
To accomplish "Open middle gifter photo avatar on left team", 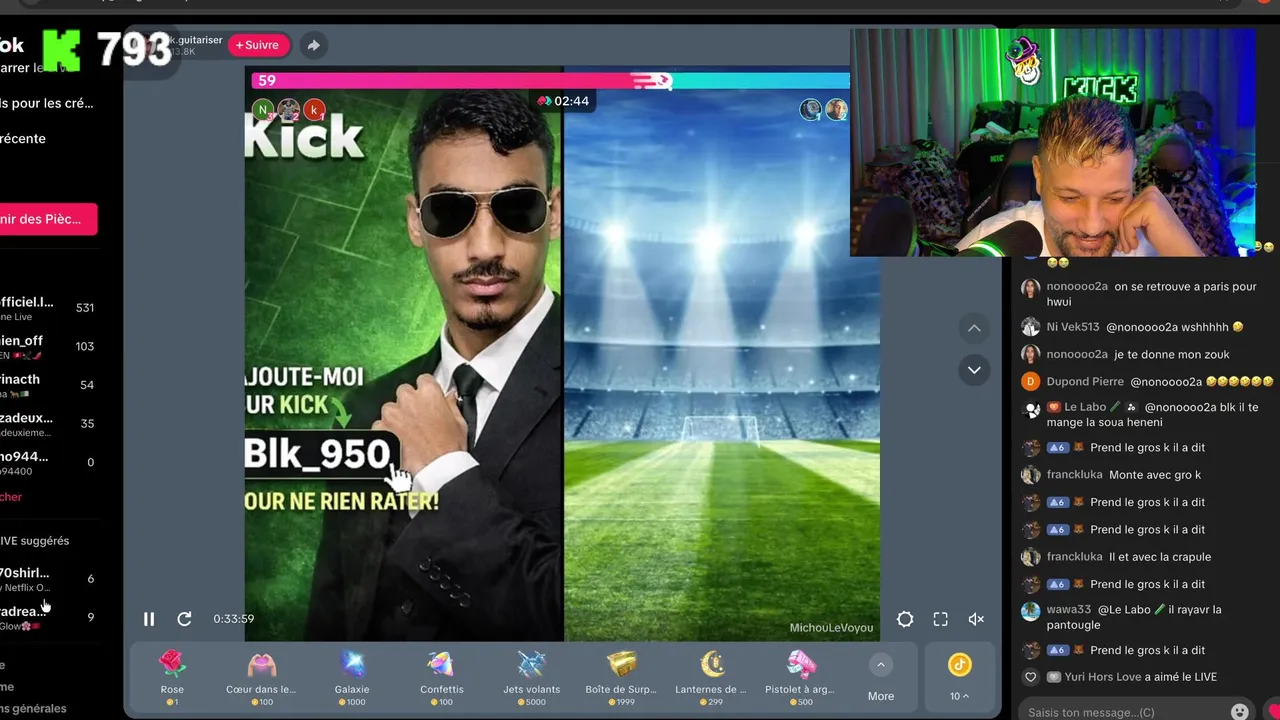I will (x=289, y=110).
